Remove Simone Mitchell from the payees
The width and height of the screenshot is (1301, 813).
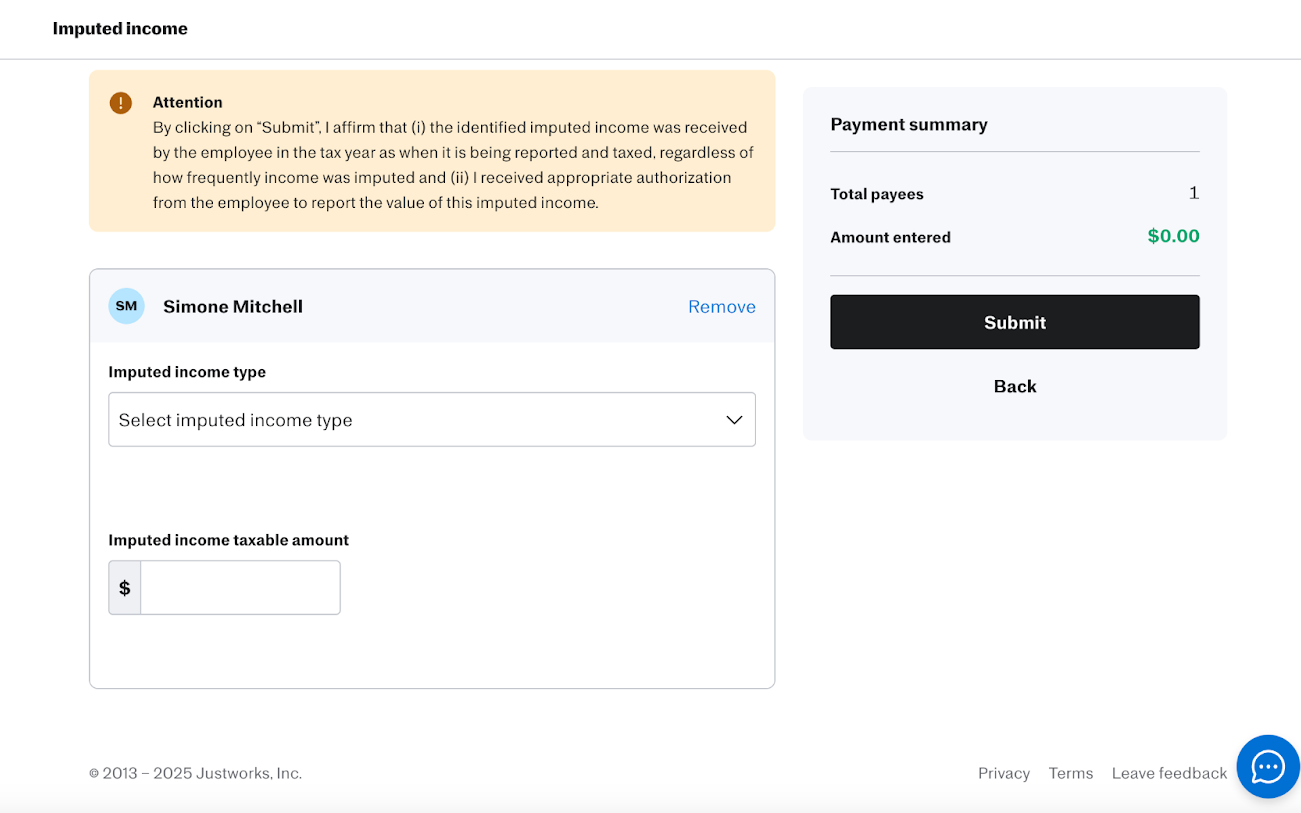click(721, 307)
